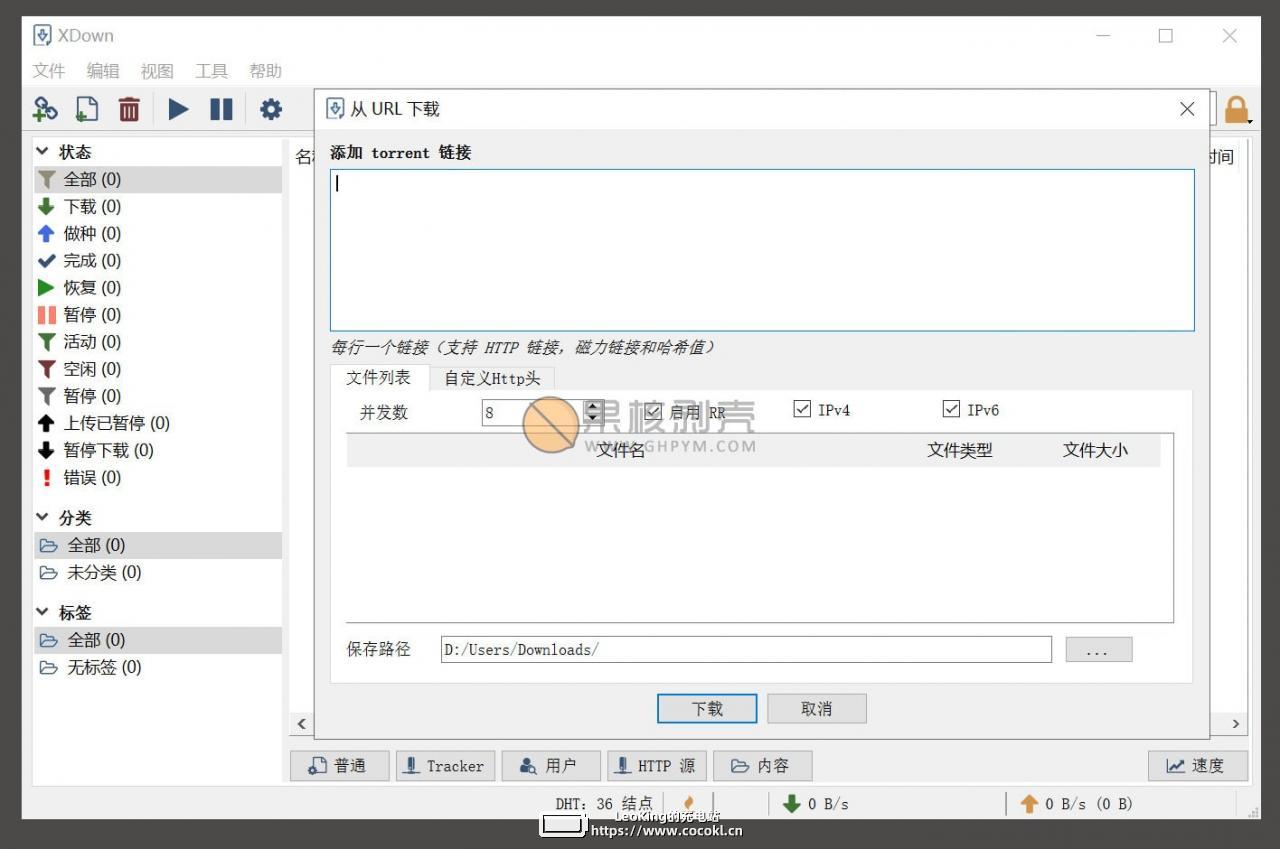Open settings with the gear icon
The height and width of the screenshot is (849, 1280).
tap(271, 109)
